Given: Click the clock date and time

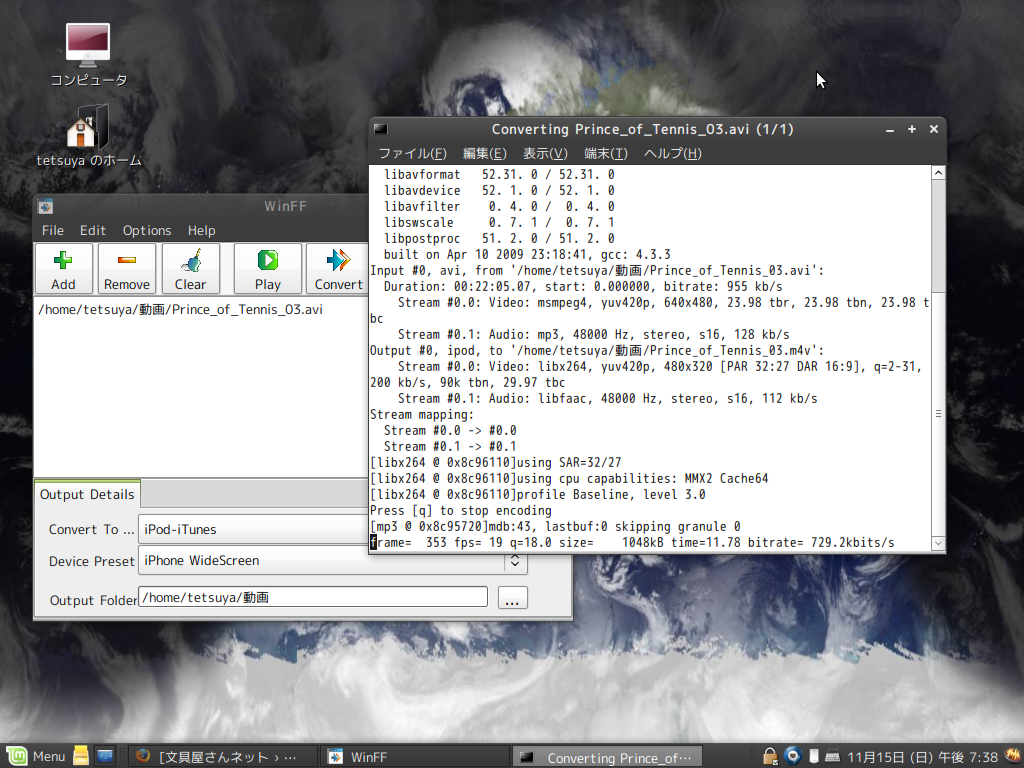Looking at the screenshot, I should tap(923, 757).
